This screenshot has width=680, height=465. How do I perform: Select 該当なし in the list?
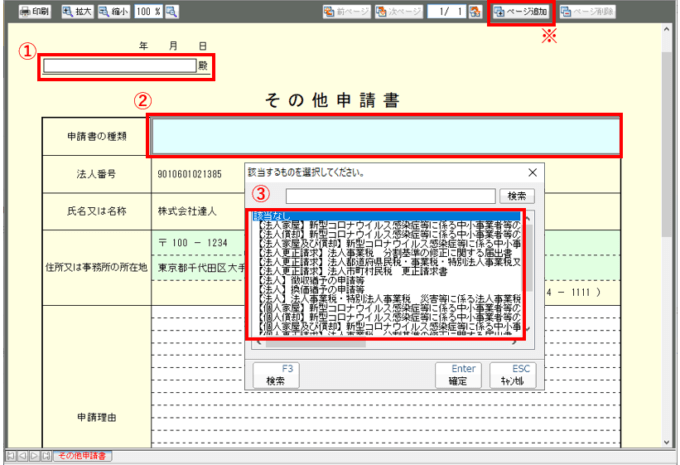tap(386, 216)
